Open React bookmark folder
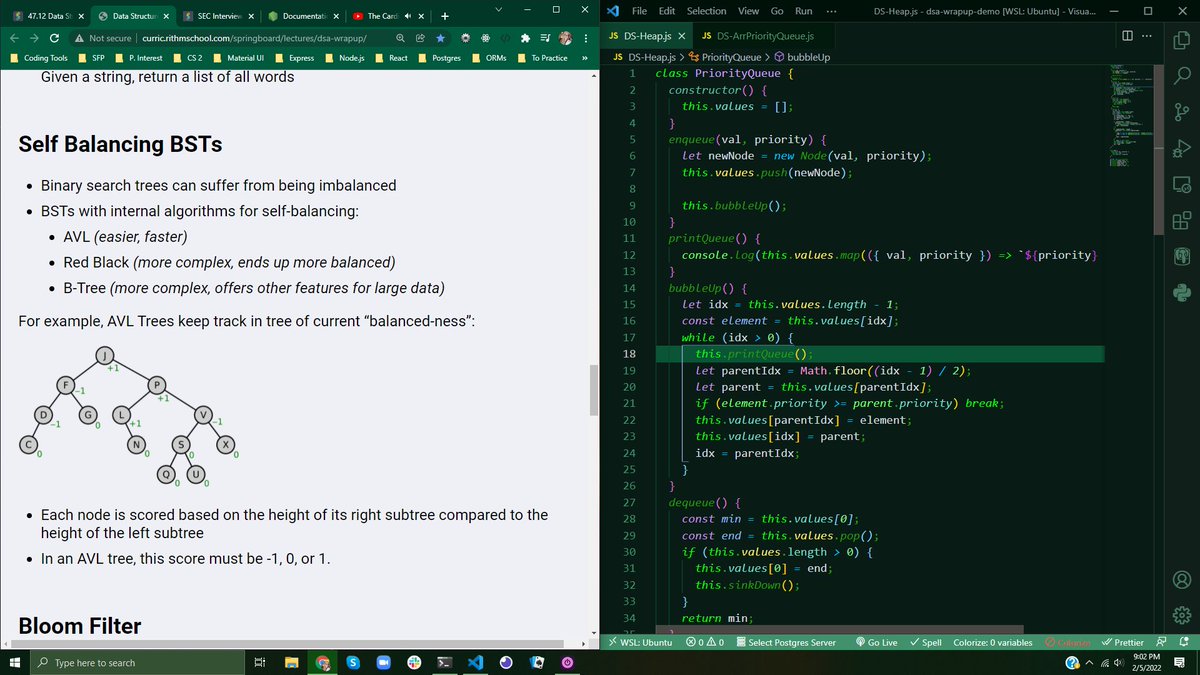 (x=391, y=58)
